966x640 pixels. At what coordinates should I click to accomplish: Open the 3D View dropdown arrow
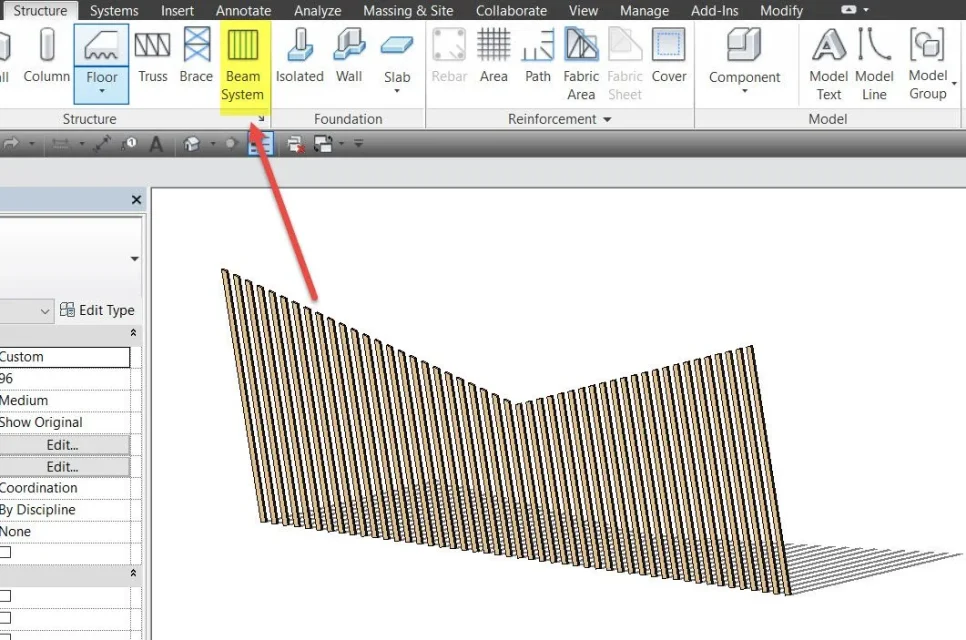click(x=213, y=144)
